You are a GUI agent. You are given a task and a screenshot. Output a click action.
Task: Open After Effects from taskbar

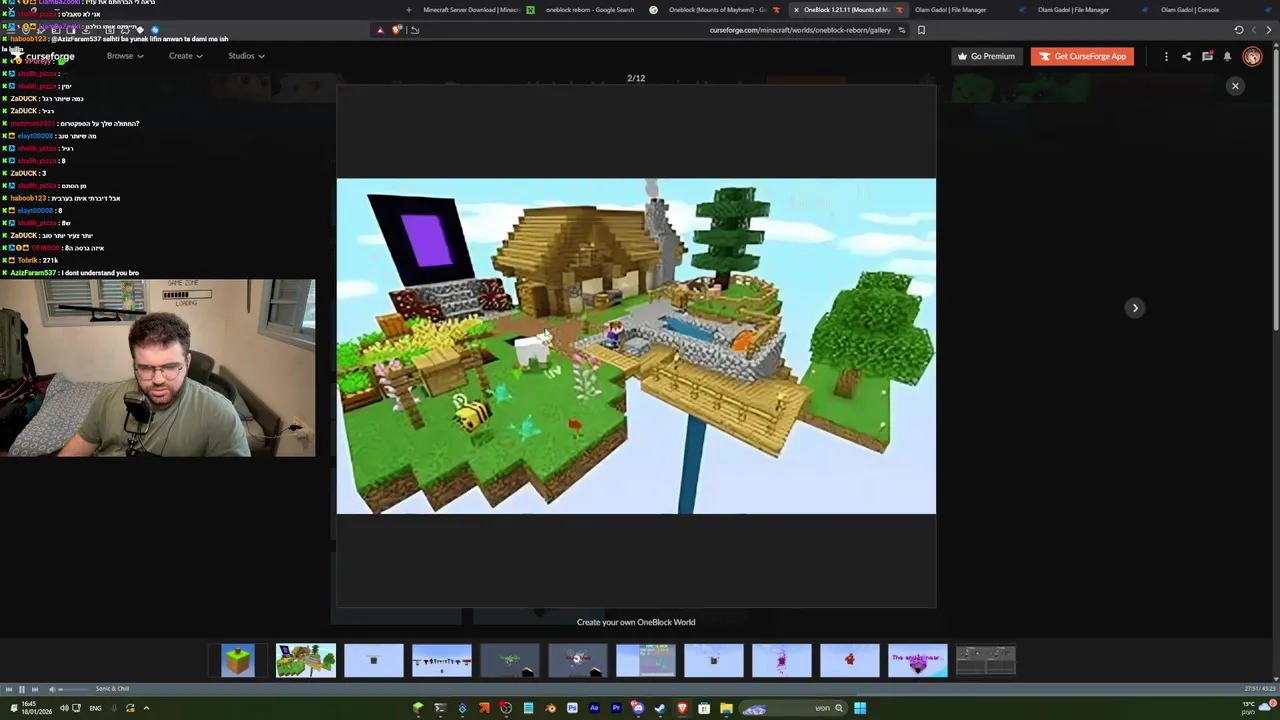(x=594, y=709)
